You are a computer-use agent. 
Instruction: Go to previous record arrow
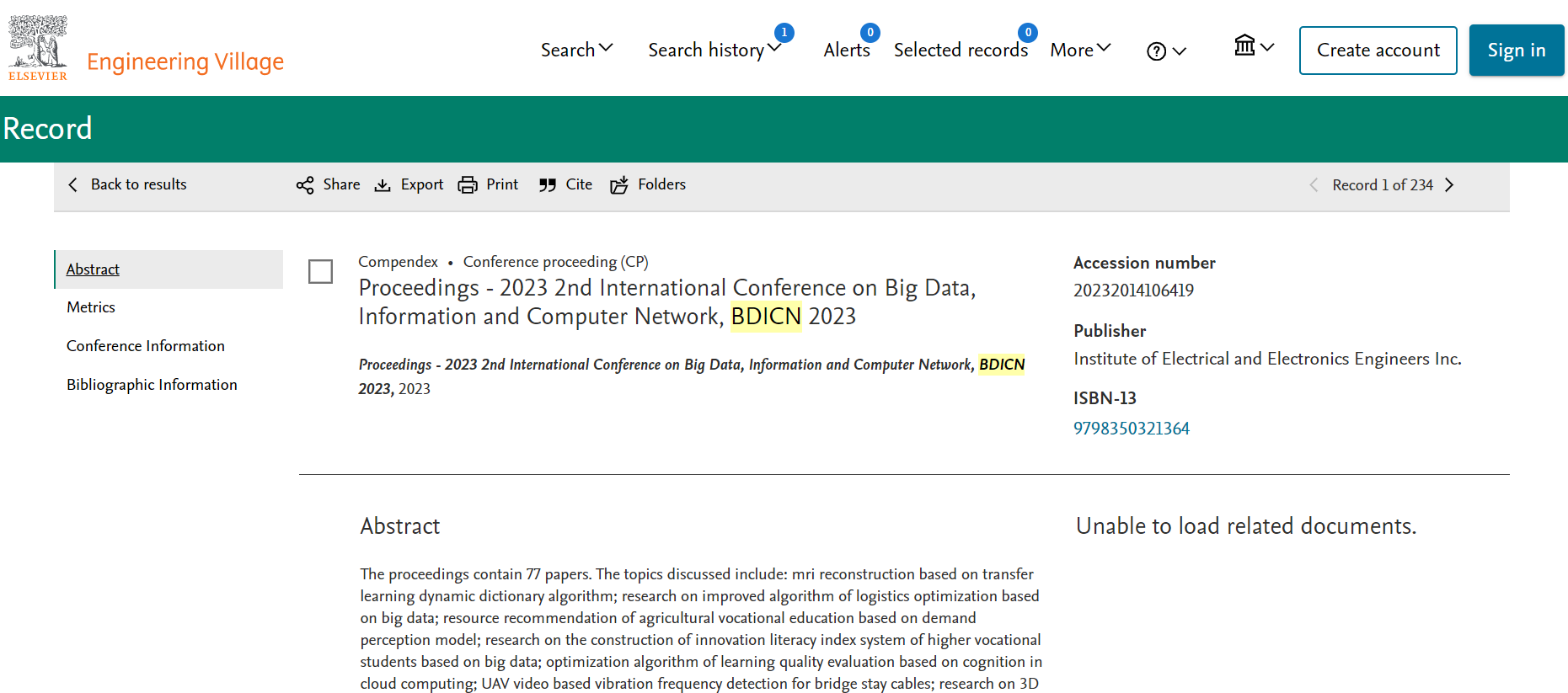click(x=1314, y=185)
